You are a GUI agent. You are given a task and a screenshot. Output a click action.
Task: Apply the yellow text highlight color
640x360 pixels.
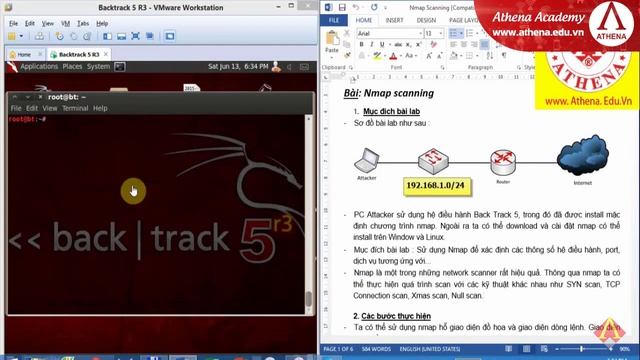[x=377, y=56]
